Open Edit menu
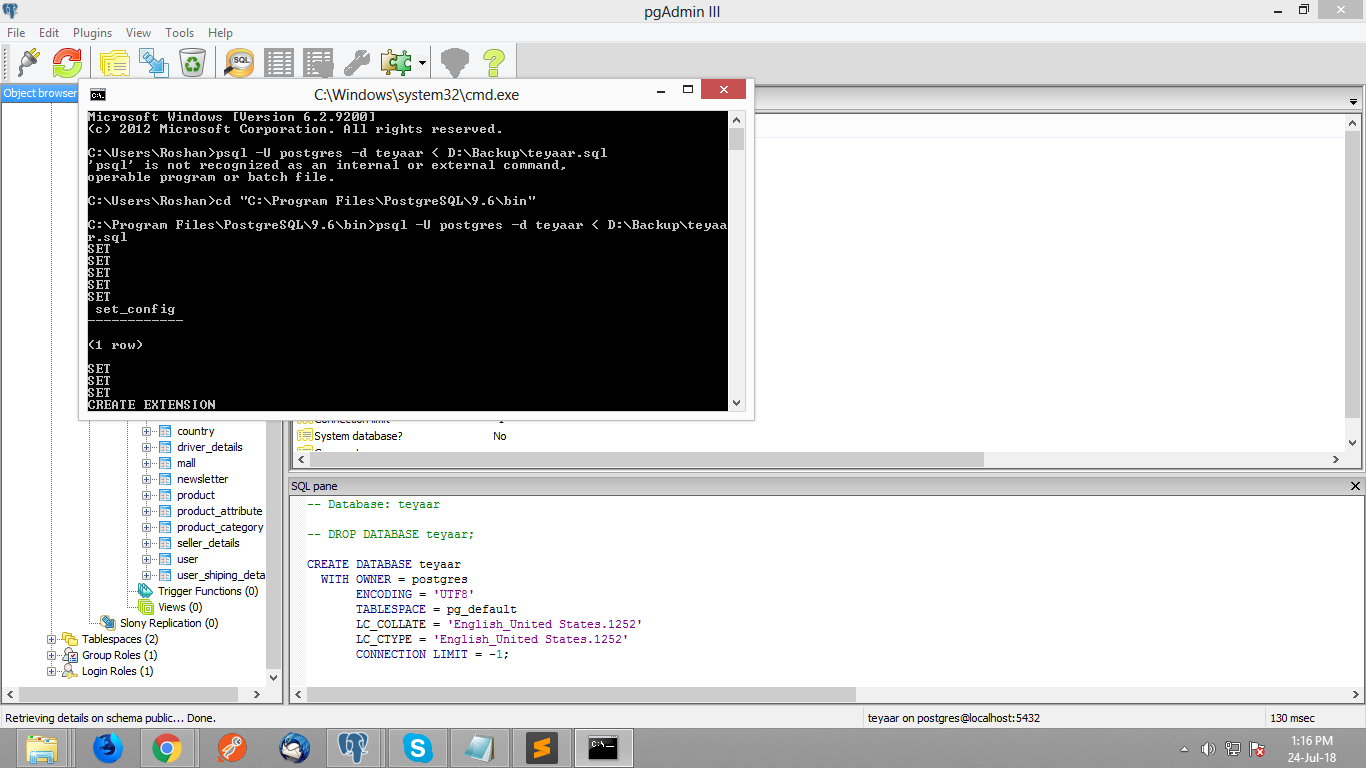The image size is (1366, 768). pyautogui.click(x=49, y=33)
